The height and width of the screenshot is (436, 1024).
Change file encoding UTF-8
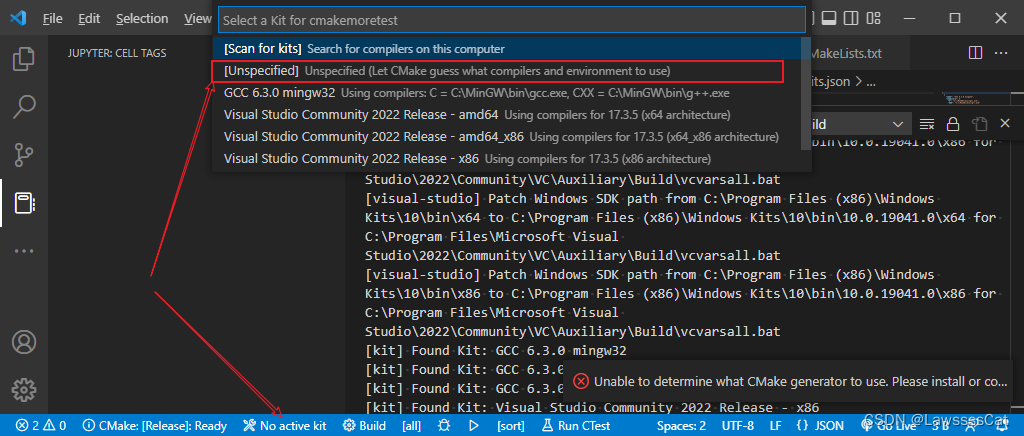[737, 426]
